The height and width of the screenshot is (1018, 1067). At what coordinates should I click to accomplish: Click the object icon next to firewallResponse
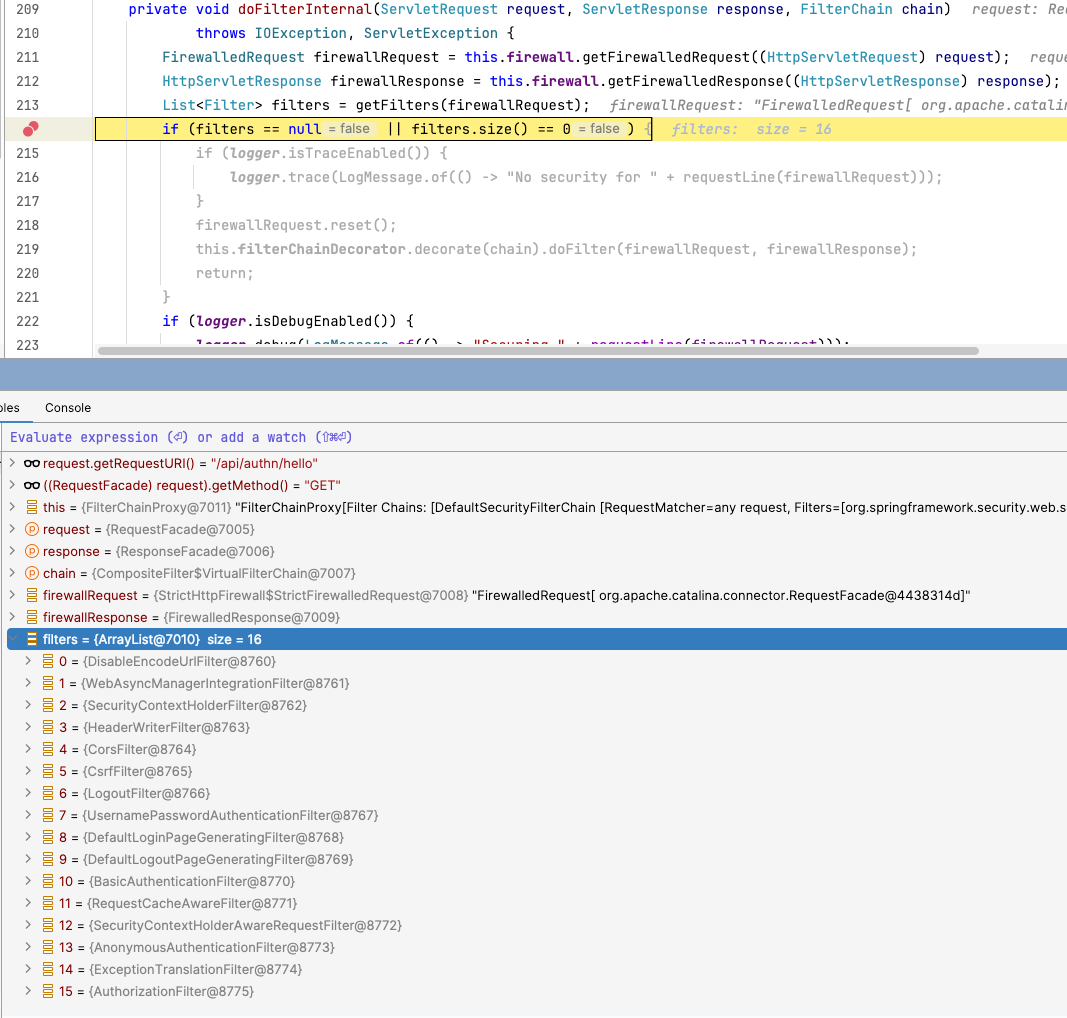31,617
